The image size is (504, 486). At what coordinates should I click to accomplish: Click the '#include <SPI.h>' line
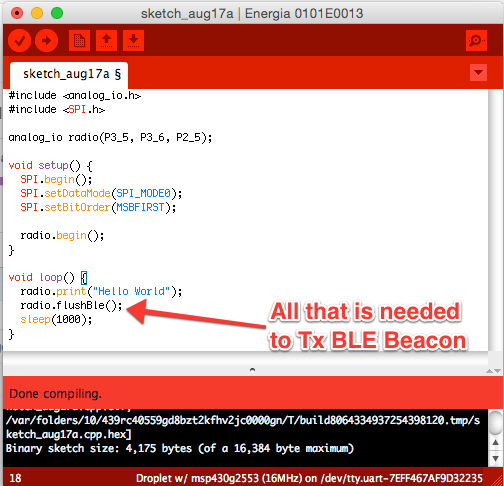point(57,110)
